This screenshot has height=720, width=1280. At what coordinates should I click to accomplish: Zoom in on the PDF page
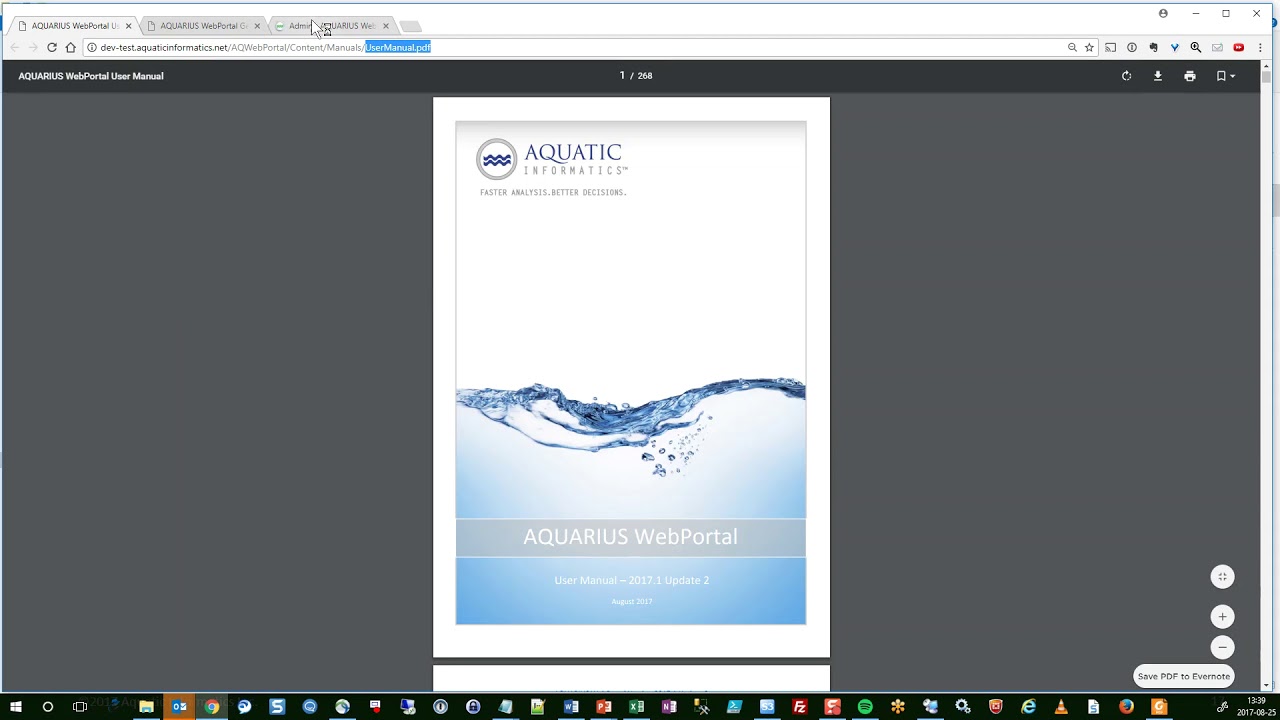(1222, 617)
